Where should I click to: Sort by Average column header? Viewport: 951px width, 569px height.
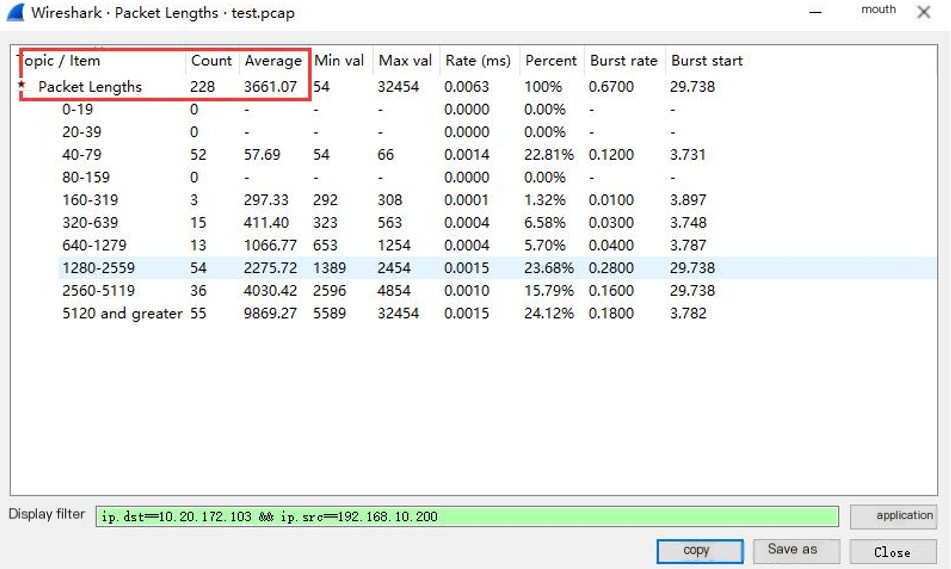(x=273, y=61)
